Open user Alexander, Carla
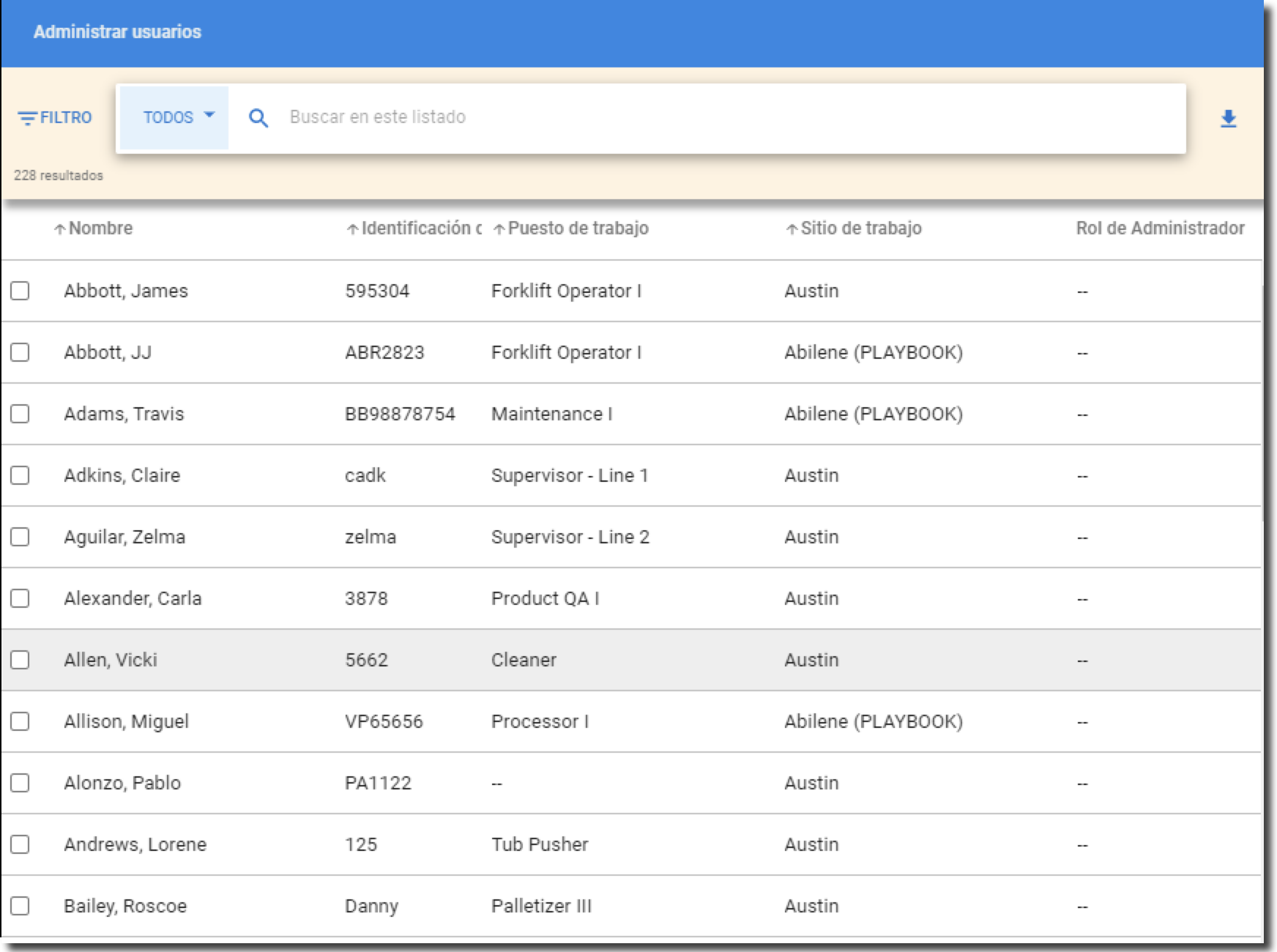The height and width of the screenshot is (952, 1277). tap(133, 598)
